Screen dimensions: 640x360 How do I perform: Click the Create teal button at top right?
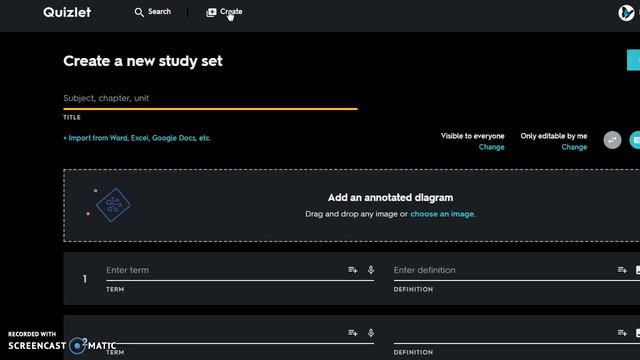633,60
